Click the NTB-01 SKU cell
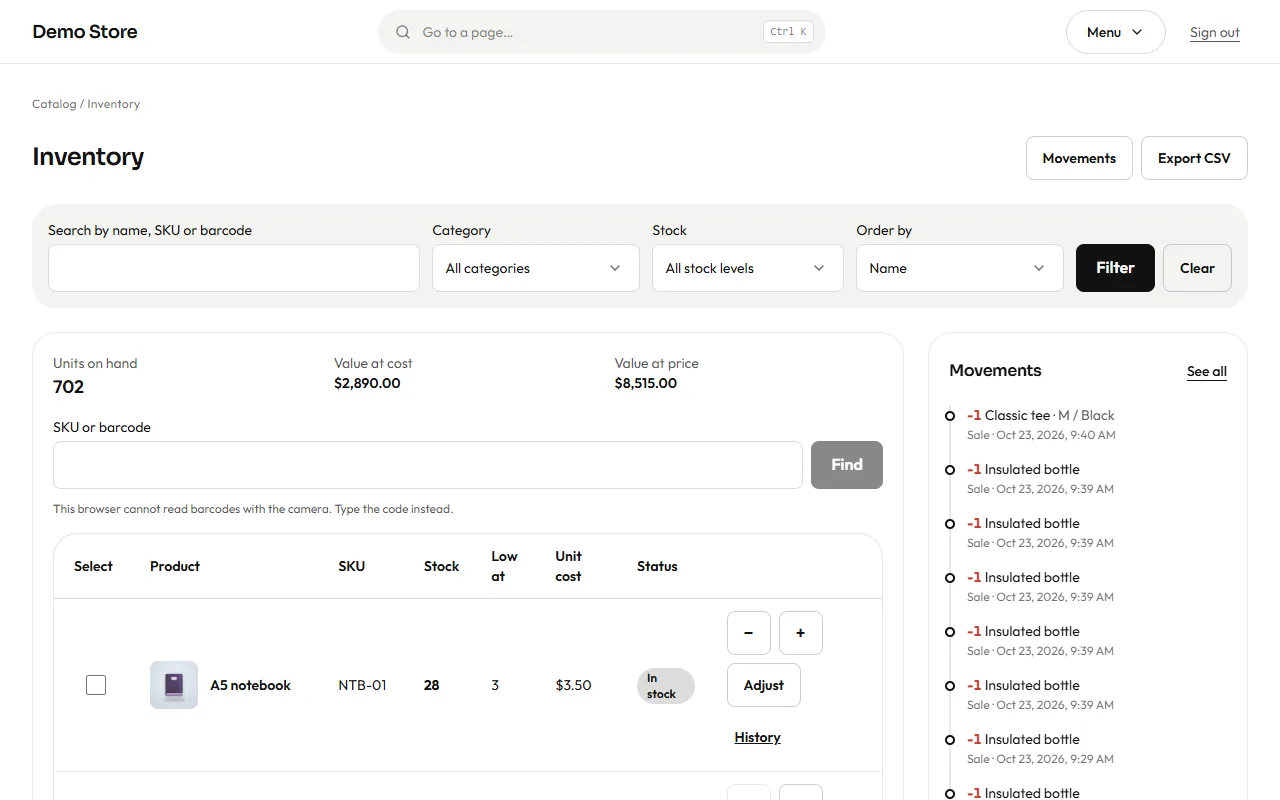 [x=362, y=685]
